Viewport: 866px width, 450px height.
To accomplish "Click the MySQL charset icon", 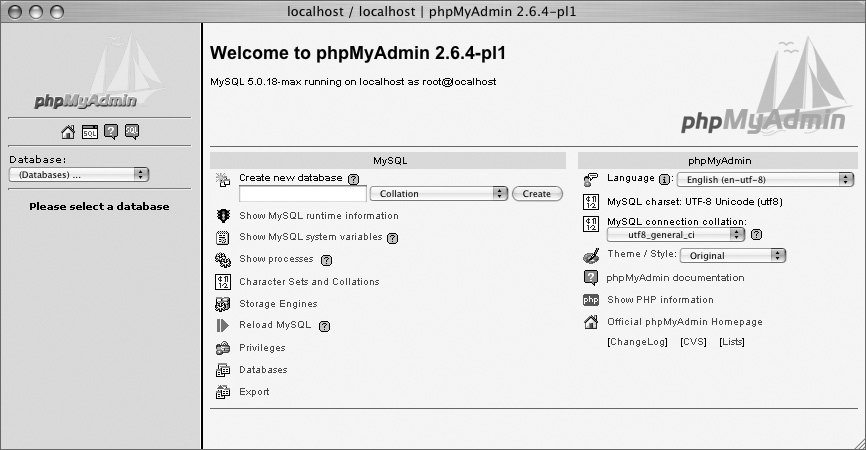I will 591,202.
